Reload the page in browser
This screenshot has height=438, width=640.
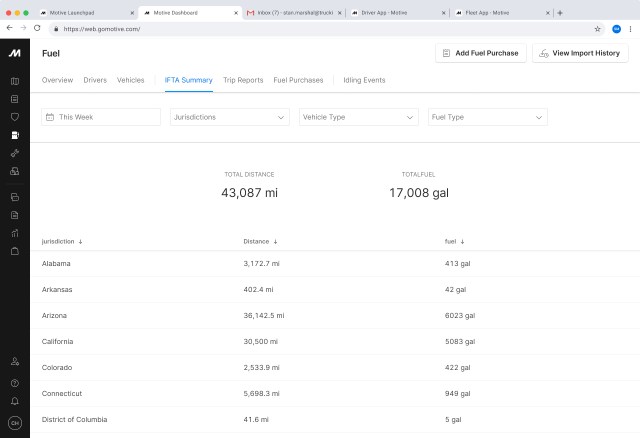click(37, 29)
